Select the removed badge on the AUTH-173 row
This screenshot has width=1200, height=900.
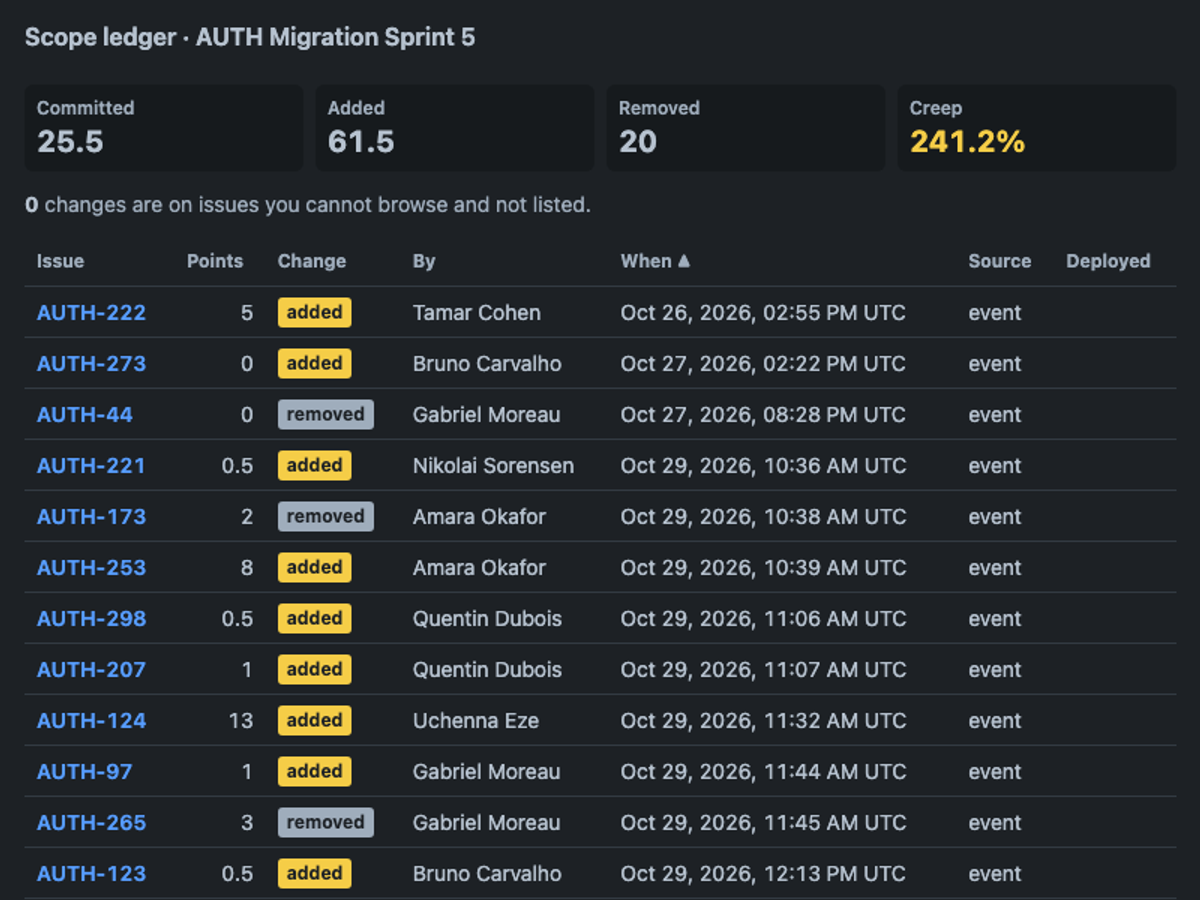[326, 517]
